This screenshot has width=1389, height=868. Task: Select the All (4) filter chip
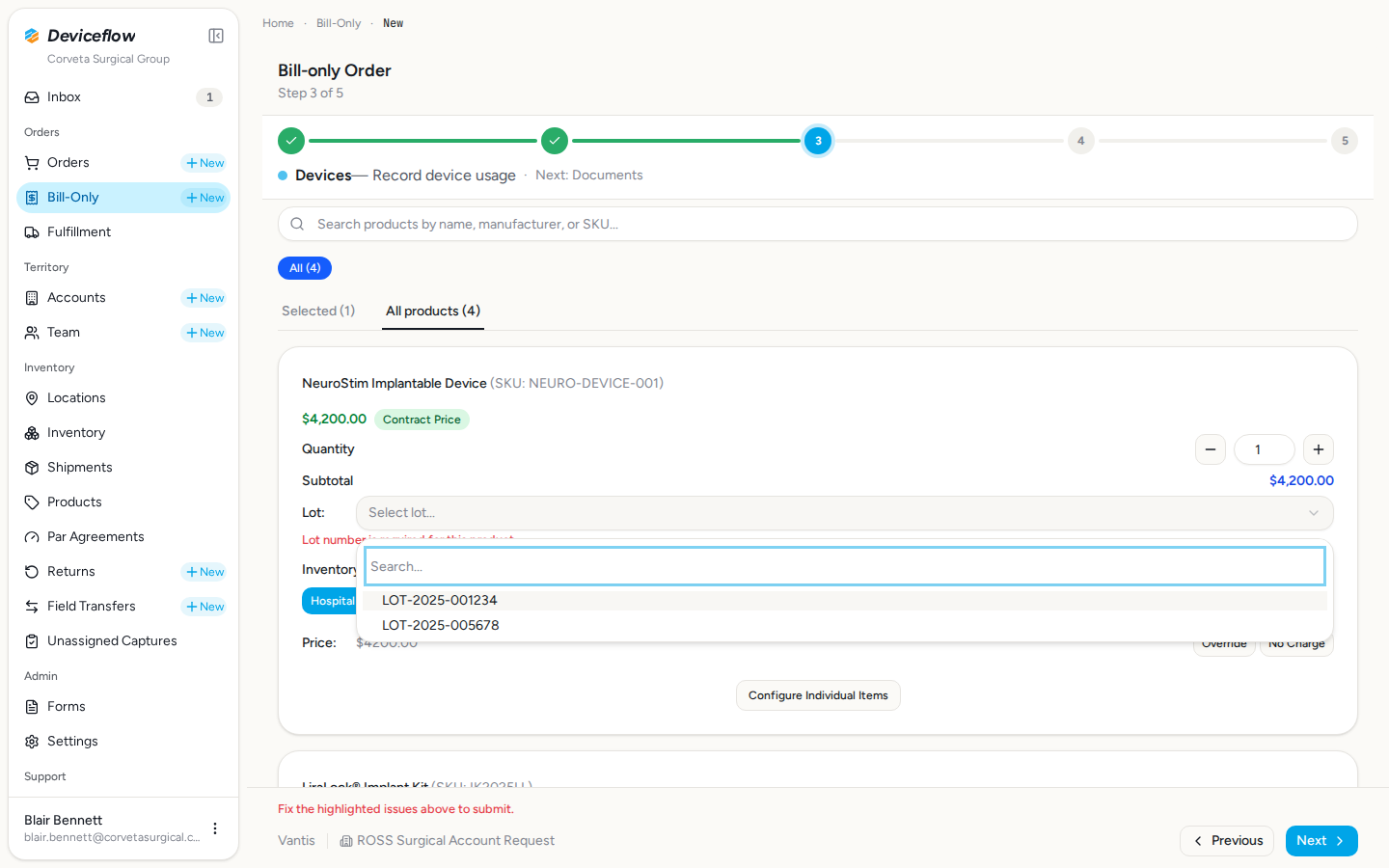coord(305,268)
